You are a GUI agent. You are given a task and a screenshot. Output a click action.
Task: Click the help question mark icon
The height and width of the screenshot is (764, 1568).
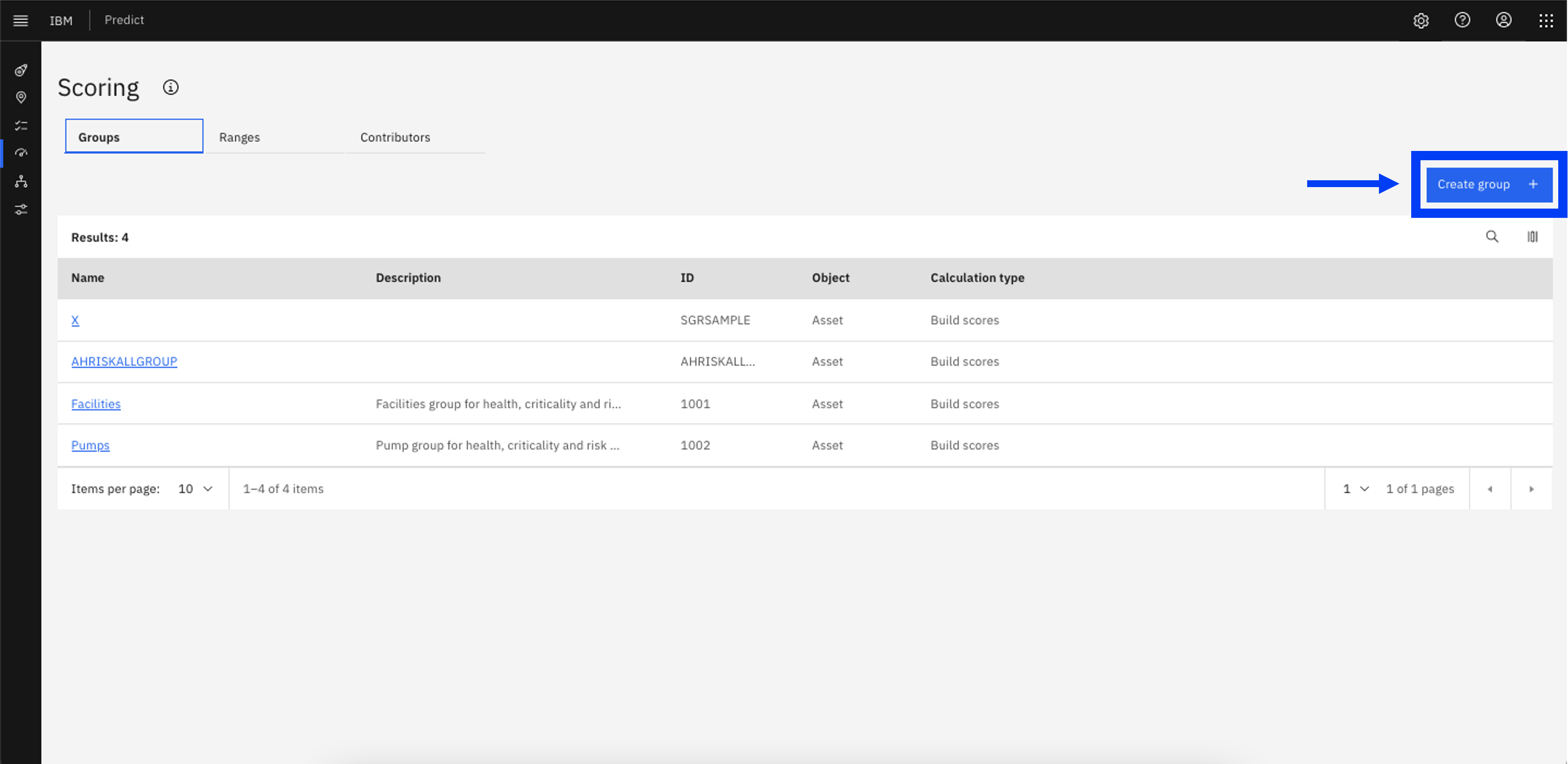[x=1463, y=20]
